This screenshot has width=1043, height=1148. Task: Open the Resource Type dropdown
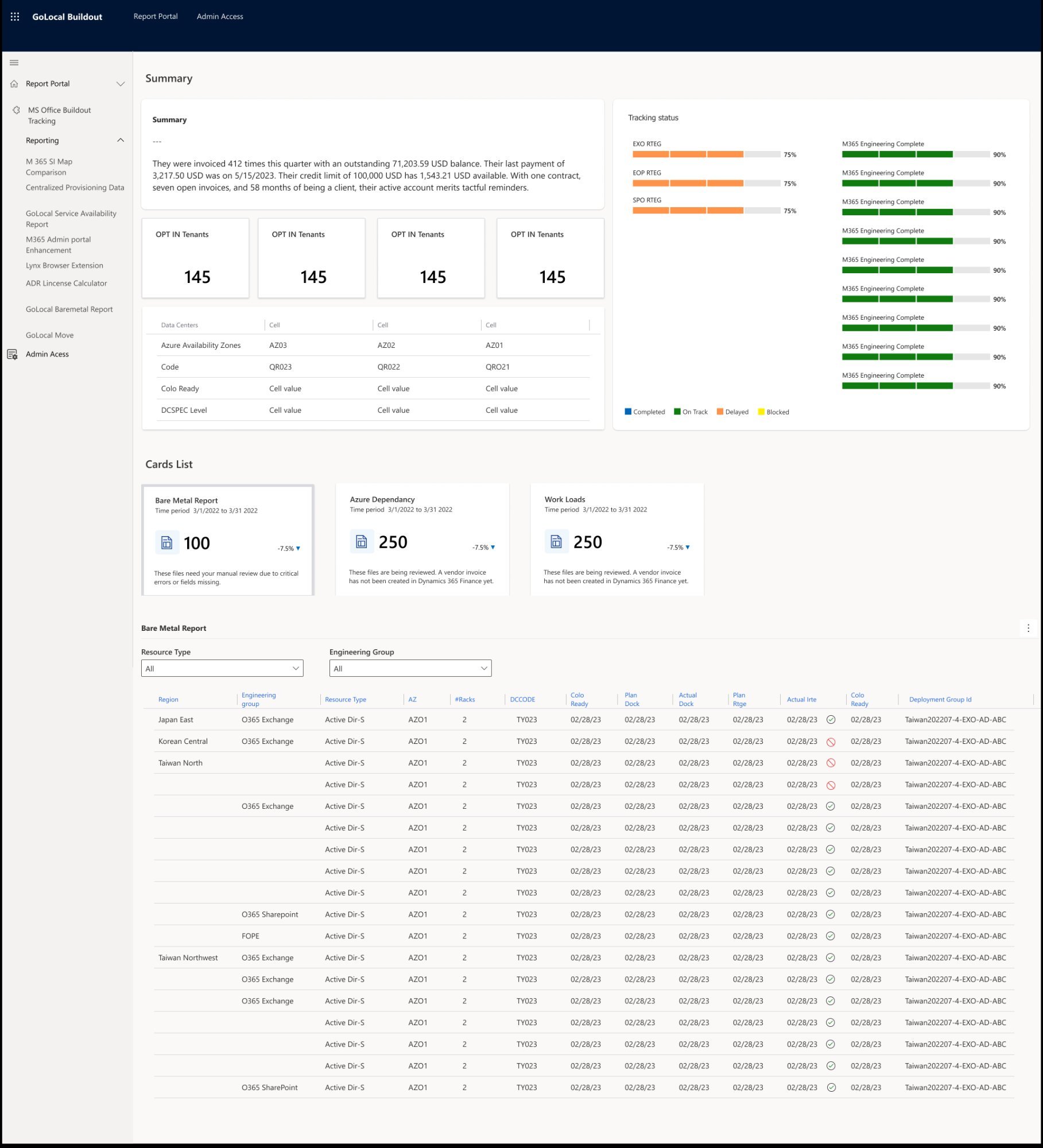222,669
